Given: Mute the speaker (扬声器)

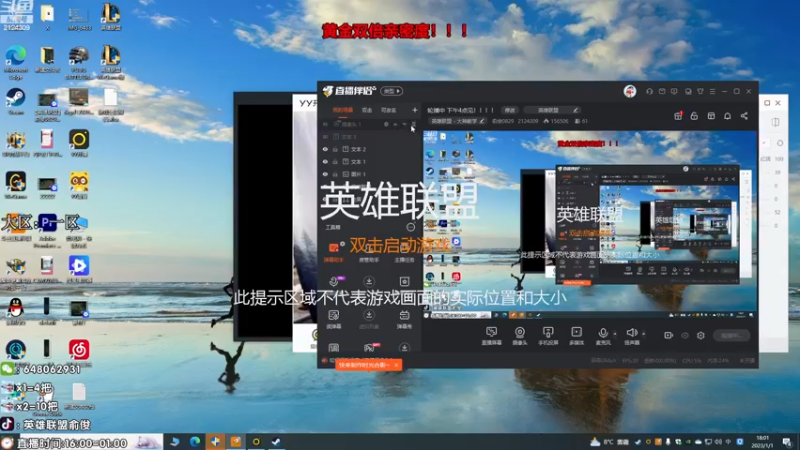Looking at the screenshot, I should coord(632,336).
